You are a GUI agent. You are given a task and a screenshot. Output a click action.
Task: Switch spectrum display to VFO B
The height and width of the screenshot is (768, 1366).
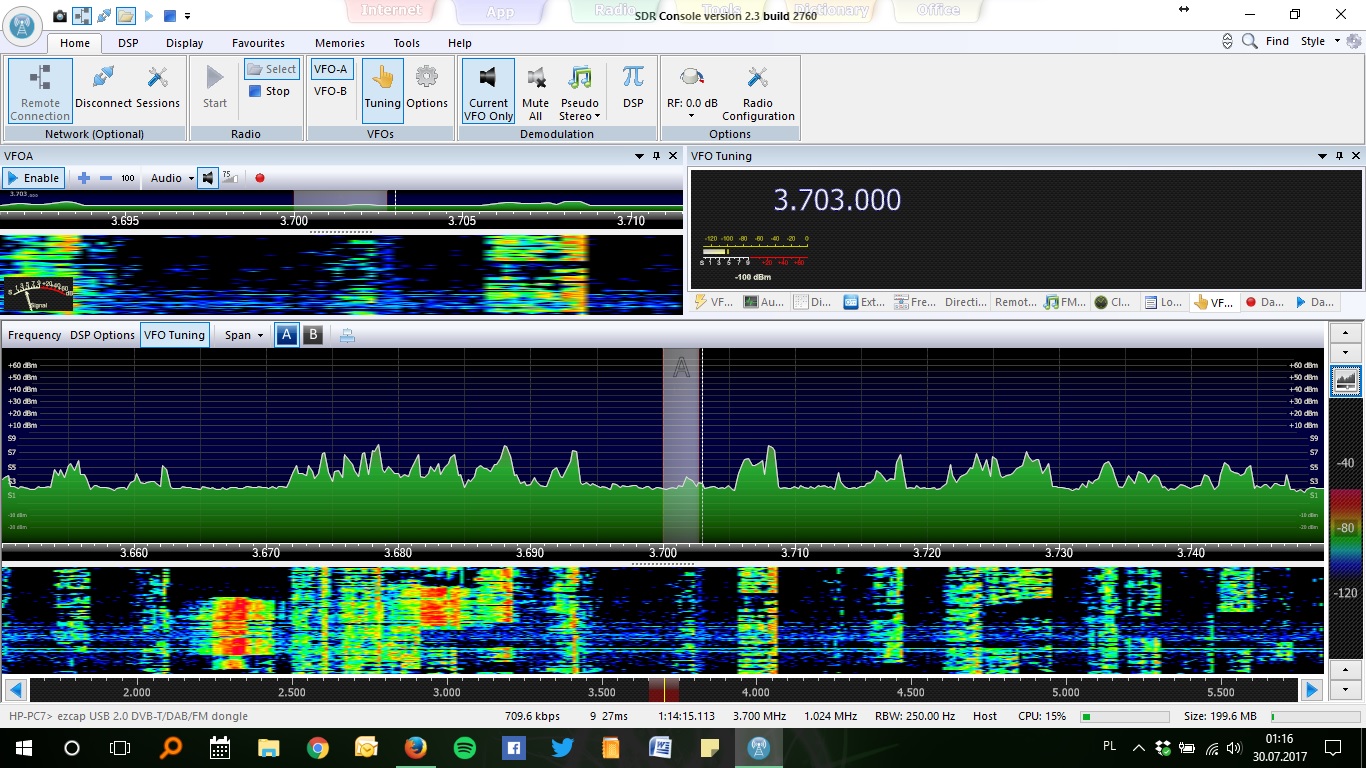[313, 335]
